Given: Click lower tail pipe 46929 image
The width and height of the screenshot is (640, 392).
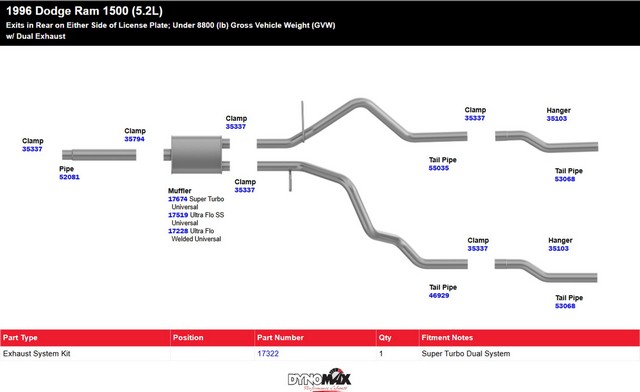Looking at the screenshot, I should click(x=362, y=215).
